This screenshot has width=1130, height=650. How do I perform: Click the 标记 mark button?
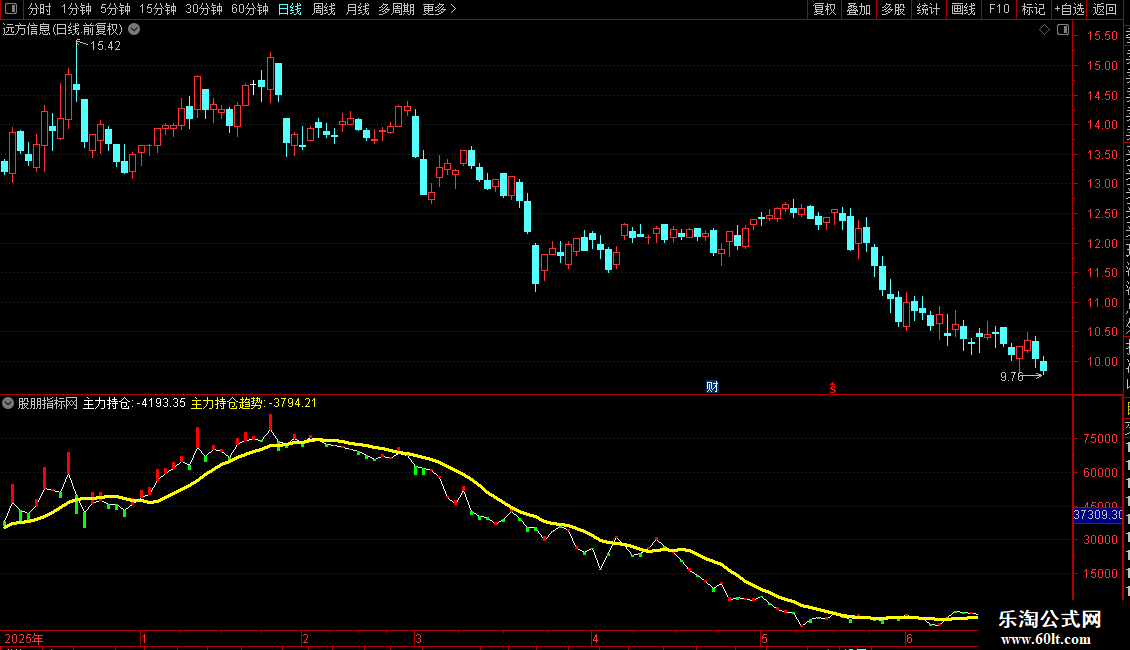(x=1033, y=9)
